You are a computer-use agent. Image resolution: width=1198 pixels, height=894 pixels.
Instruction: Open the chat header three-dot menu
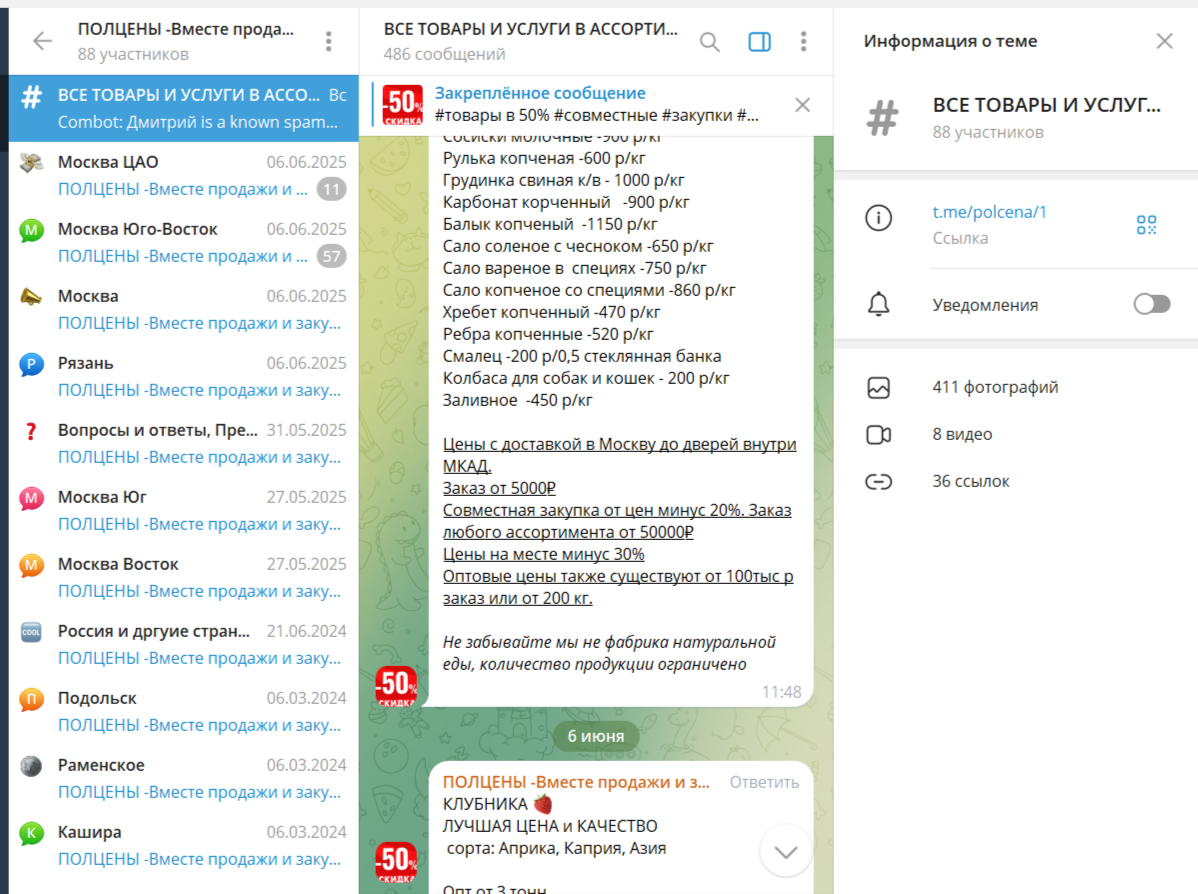[803, 41]
